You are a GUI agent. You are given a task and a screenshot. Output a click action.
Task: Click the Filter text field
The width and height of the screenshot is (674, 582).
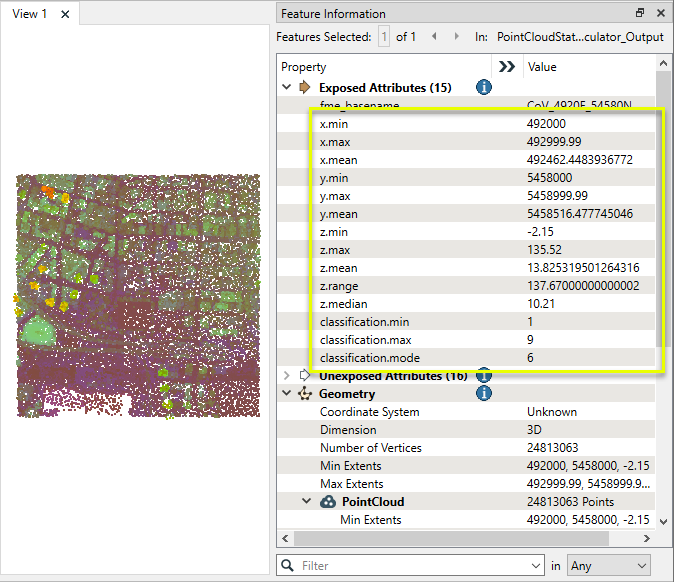pos(415,566)
